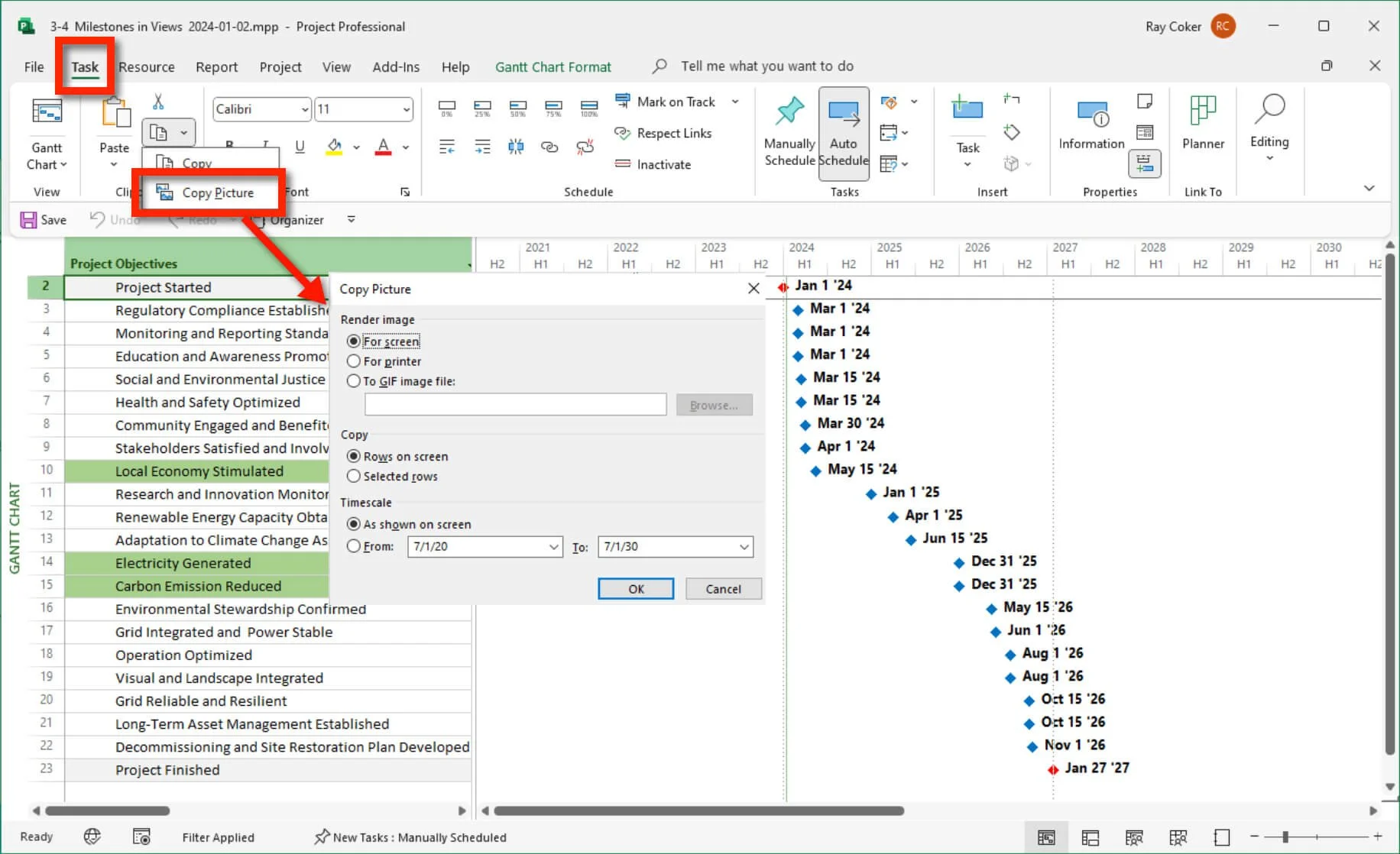Click OK in Copy Picture dialog
Viewport: 1400px width, 854px height.
click(636, 589)
